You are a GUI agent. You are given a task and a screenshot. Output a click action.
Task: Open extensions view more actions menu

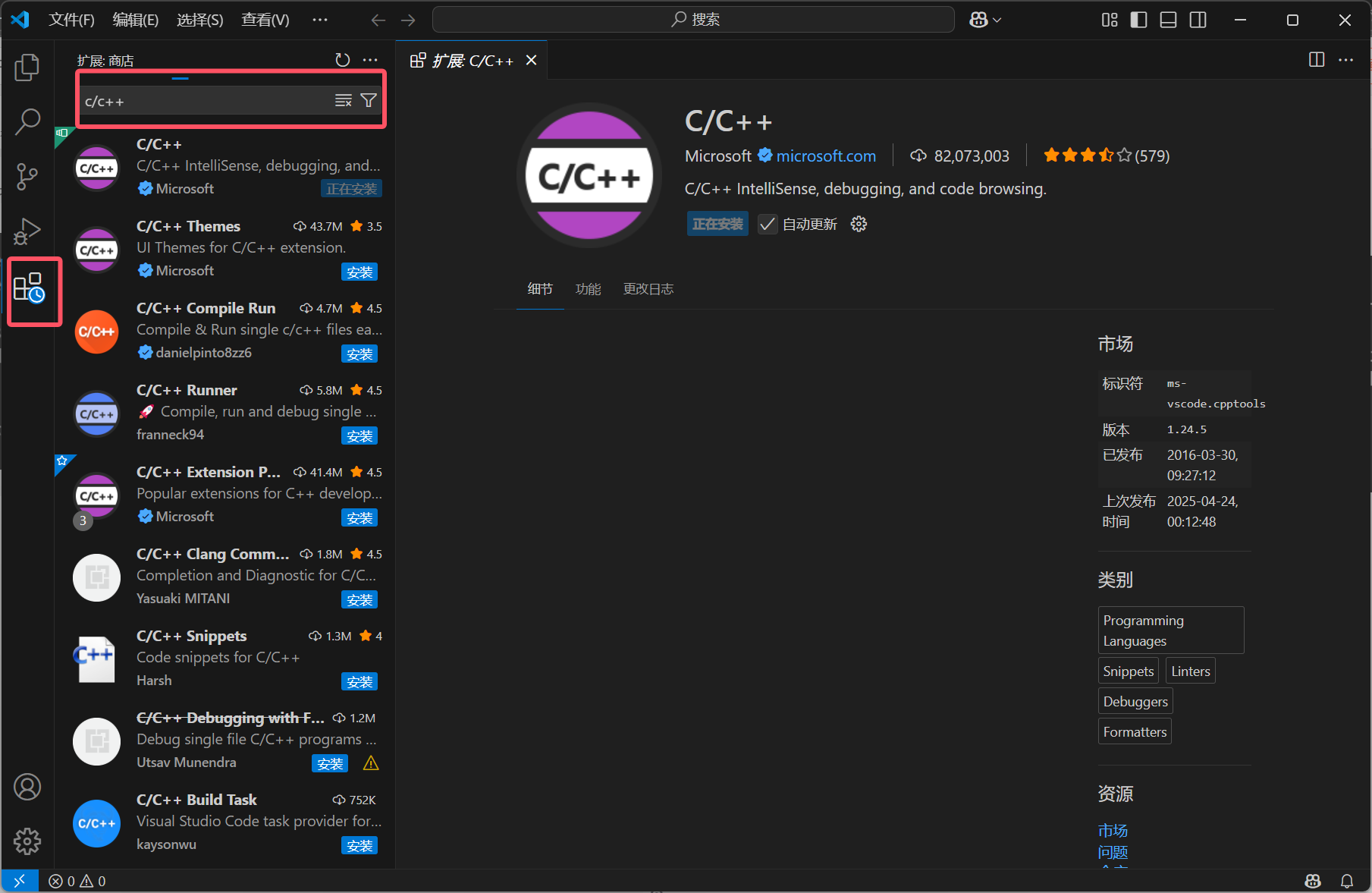tap(370, 60)
